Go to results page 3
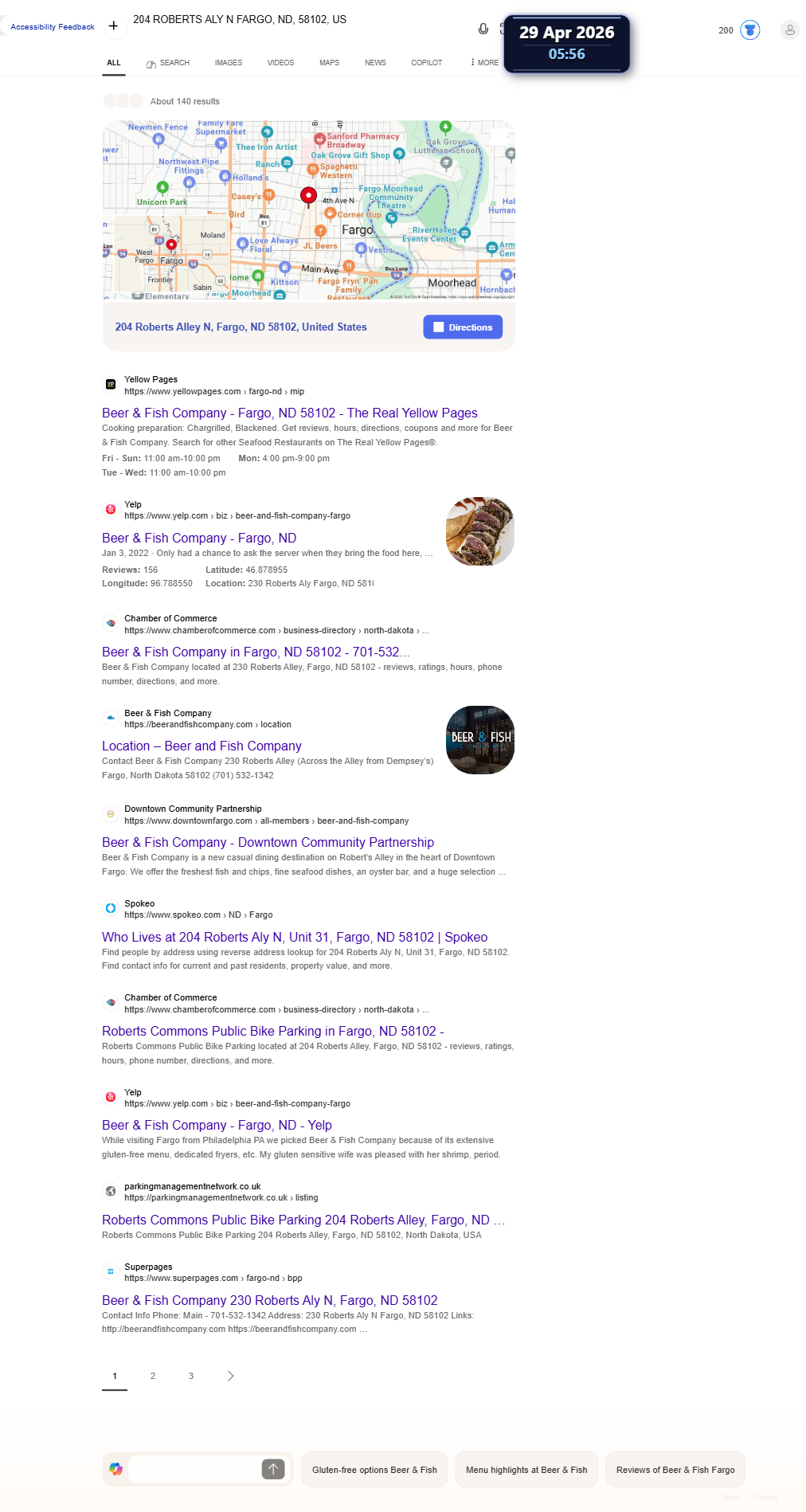The image size is (806, 1512). pos(191,1376)
